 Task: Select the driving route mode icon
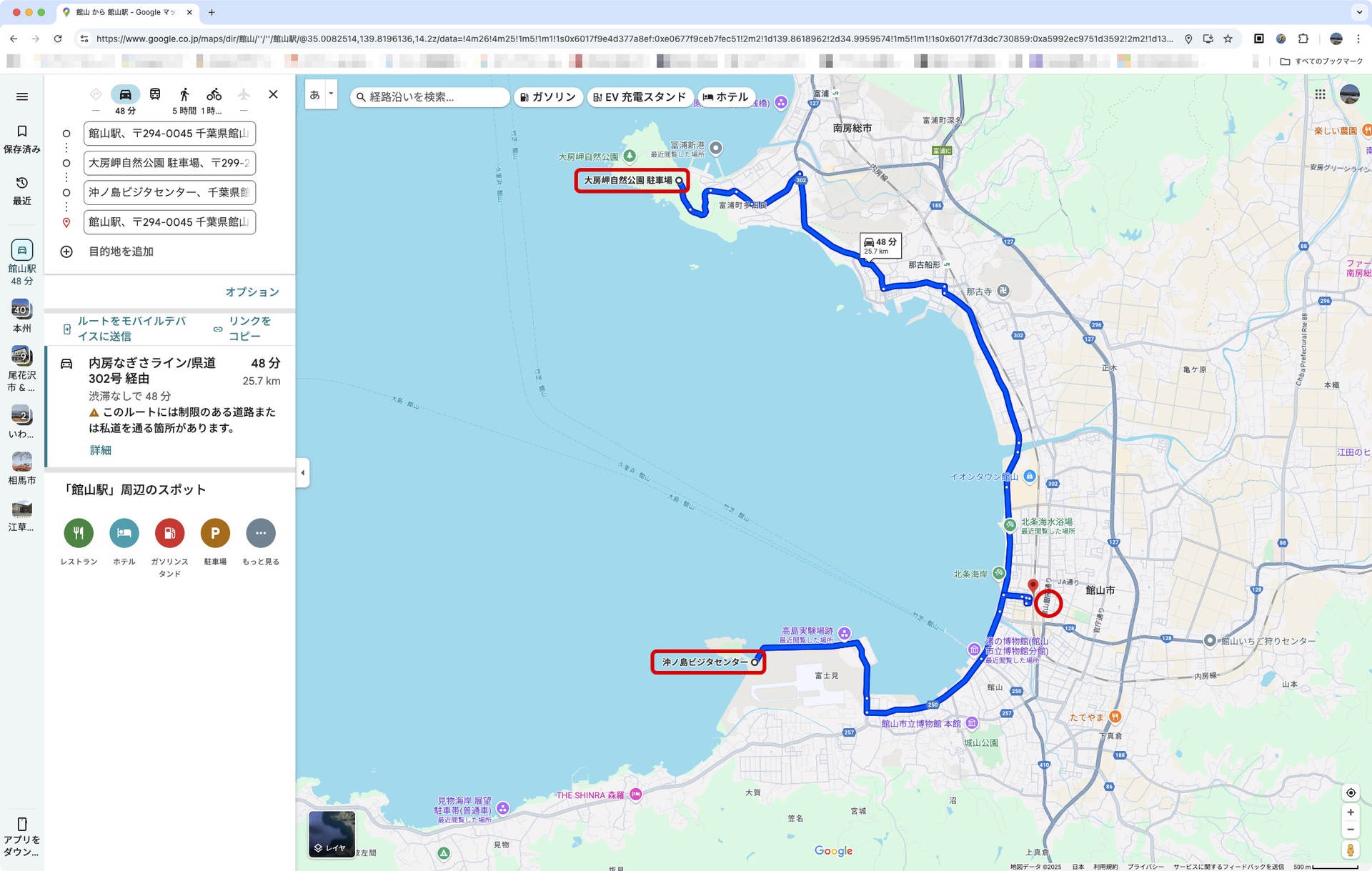click(124, 94)
